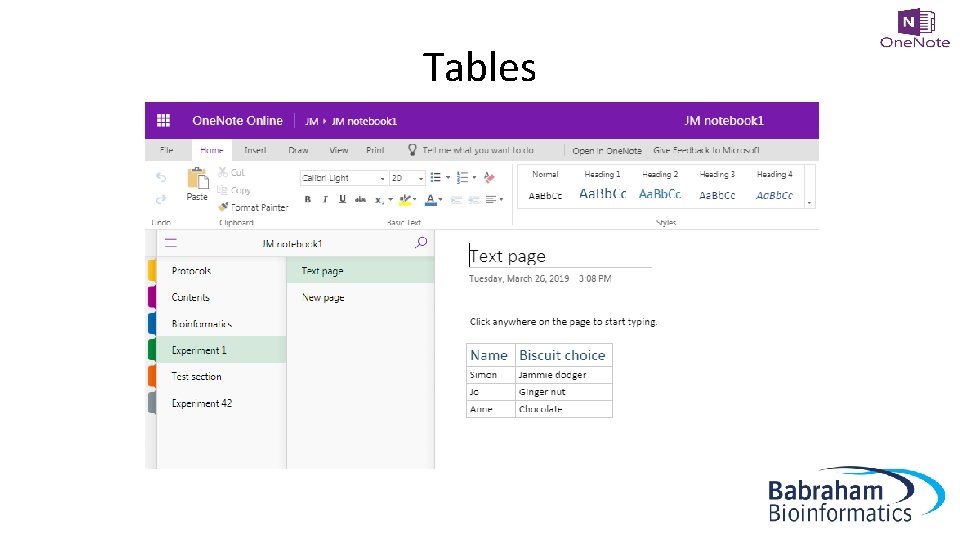Select the Text page in page list
The image size is (960, 540).
click(361, 271)
